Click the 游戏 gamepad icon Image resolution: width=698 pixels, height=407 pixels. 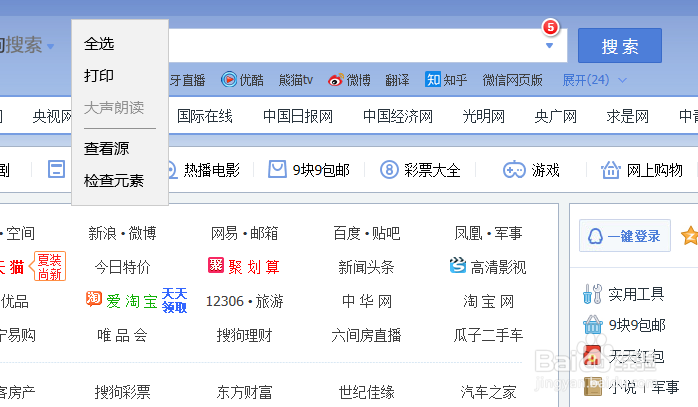coord(514,170)
